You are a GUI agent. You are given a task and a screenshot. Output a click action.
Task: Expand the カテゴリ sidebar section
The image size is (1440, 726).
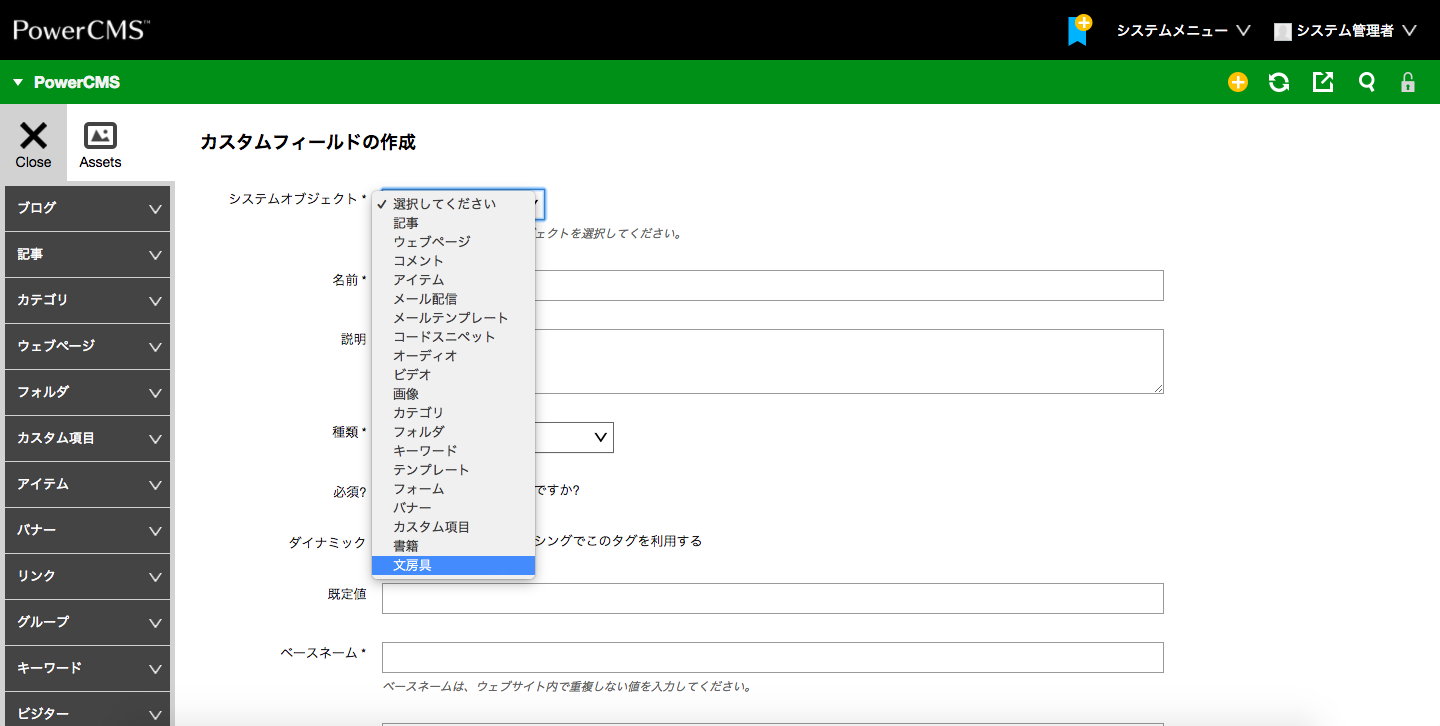tap(87, 300)
